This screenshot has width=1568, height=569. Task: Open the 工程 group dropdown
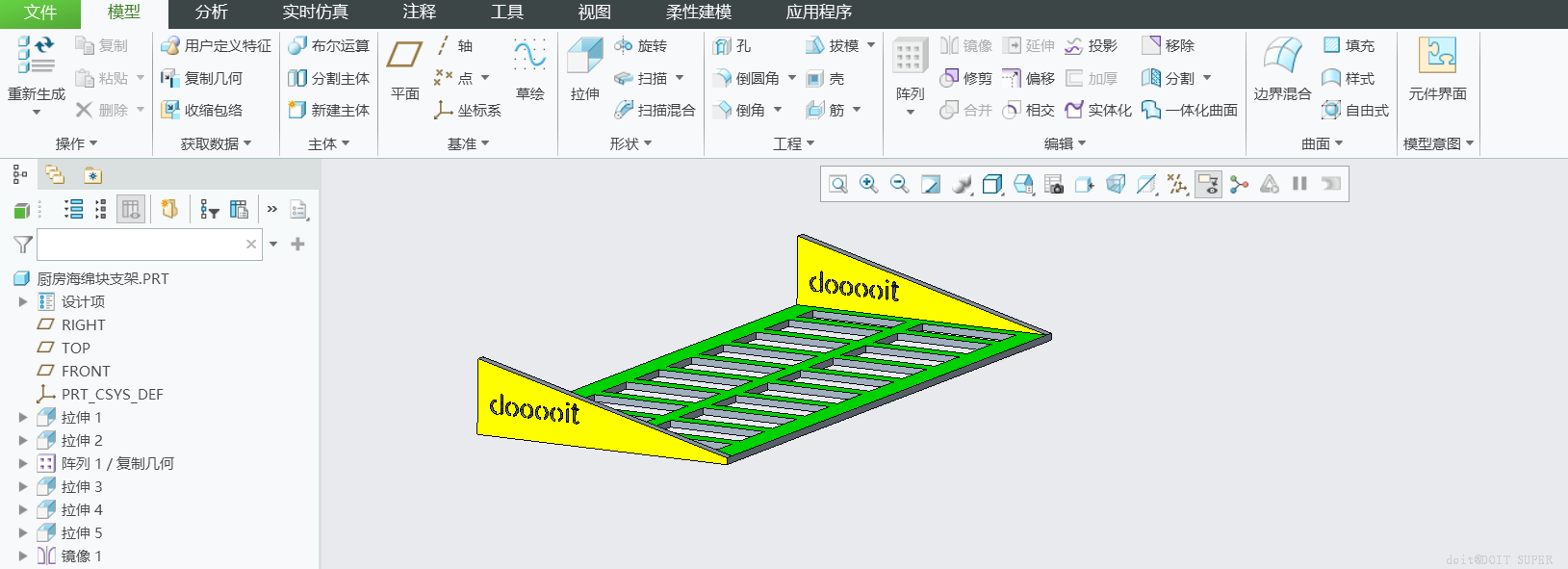click(794, 143)
